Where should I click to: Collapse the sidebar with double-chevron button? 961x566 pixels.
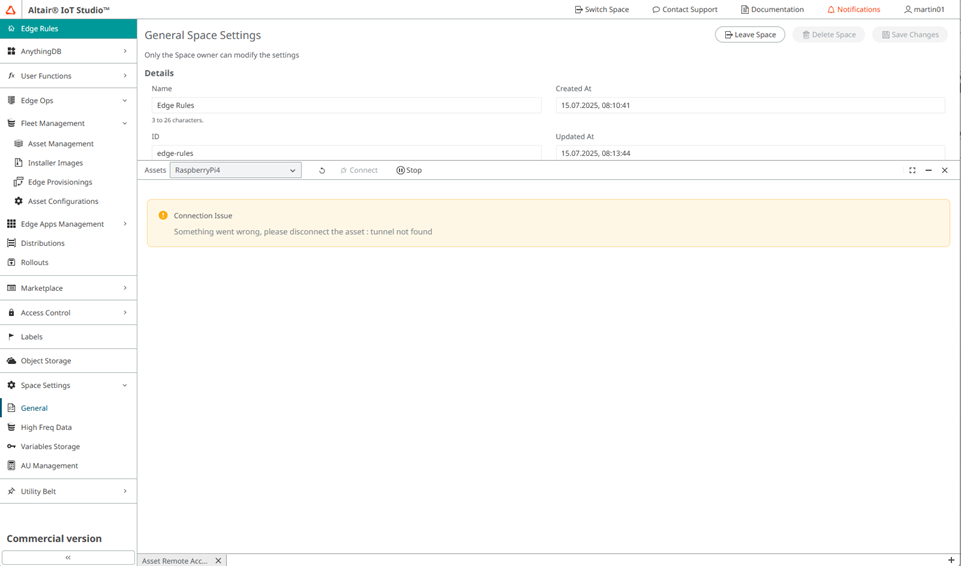tap(68, 558)
